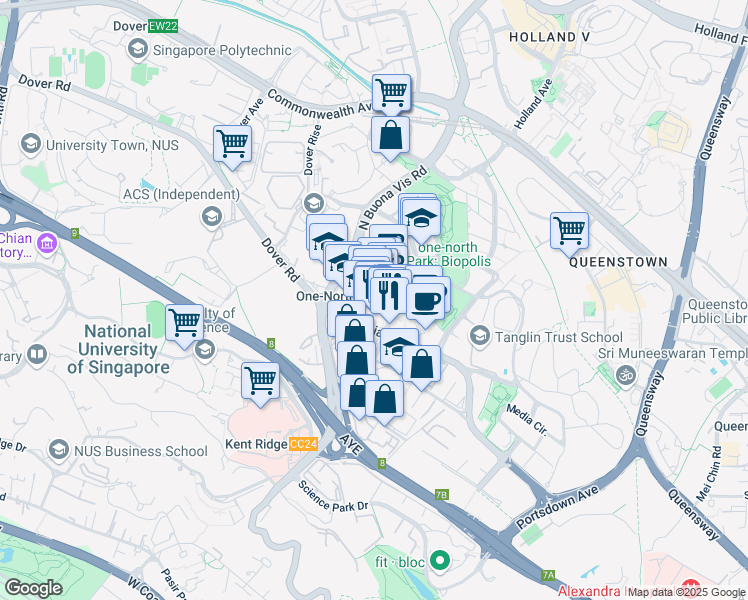Click the Mei Chin Rd road label
Screen dimensions: 748x600
(709, 474)
